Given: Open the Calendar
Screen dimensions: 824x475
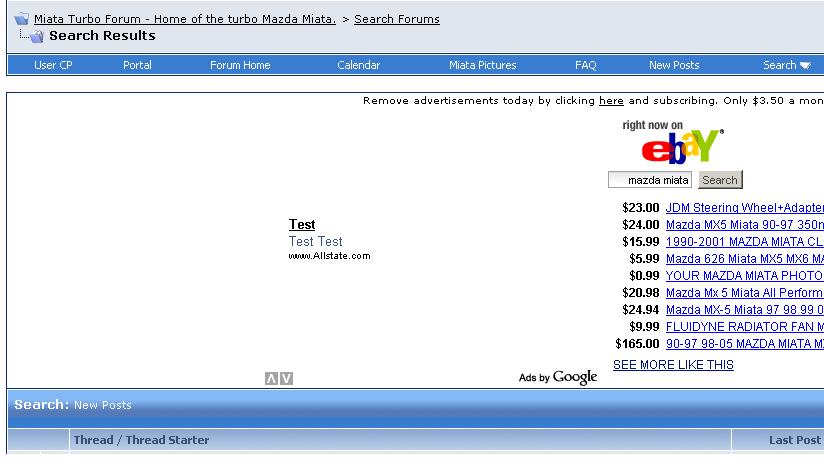Looking at the screenshot, I should click(x=358, y=65).
